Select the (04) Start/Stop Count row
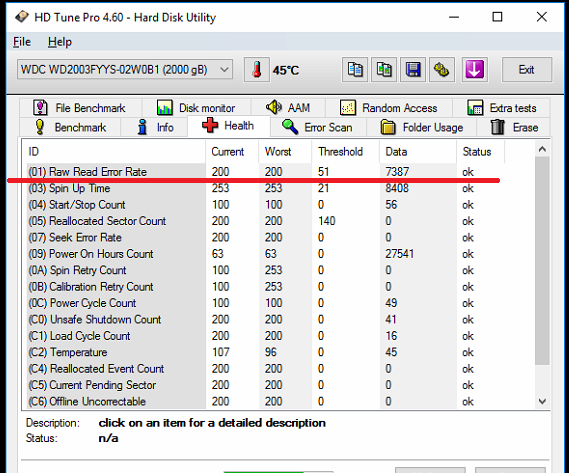Screen dimensions: 569x473 click(266, 205)
